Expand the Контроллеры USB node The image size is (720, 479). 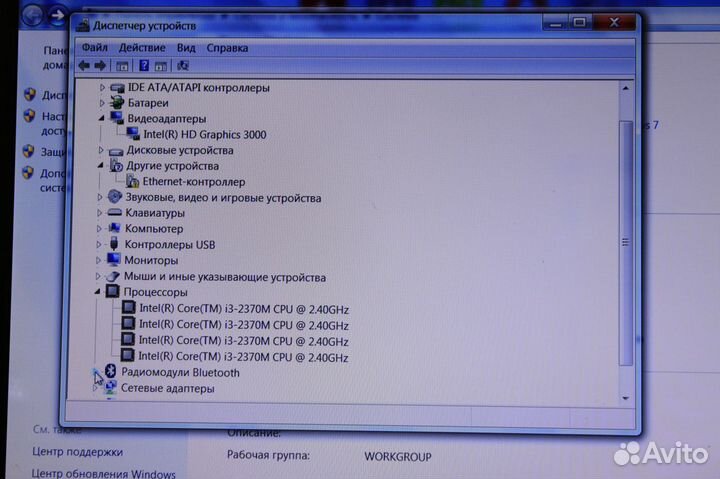point(98,244)
